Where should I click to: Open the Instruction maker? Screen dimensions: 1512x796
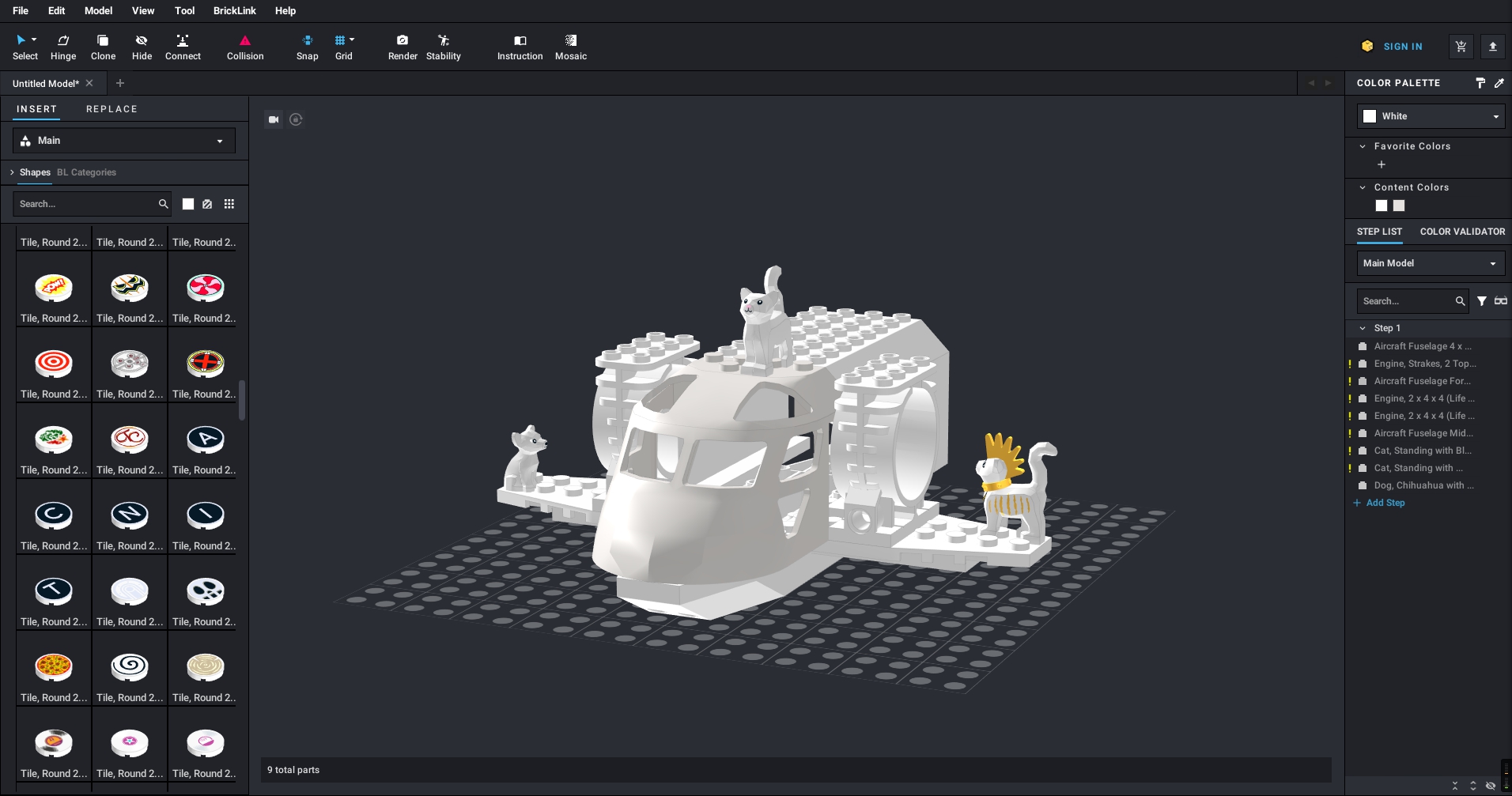click(x=520, y=45)
